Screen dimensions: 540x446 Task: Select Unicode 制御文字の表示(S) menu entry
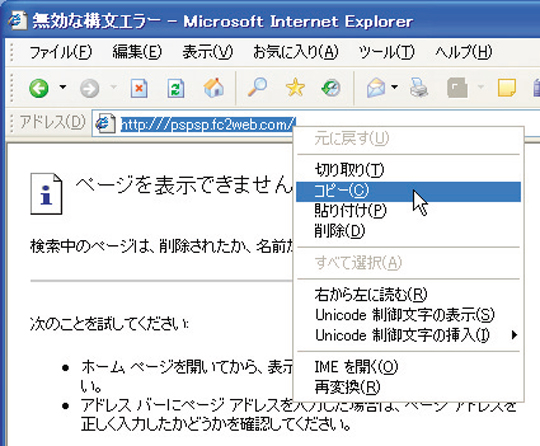coord(408,315)
